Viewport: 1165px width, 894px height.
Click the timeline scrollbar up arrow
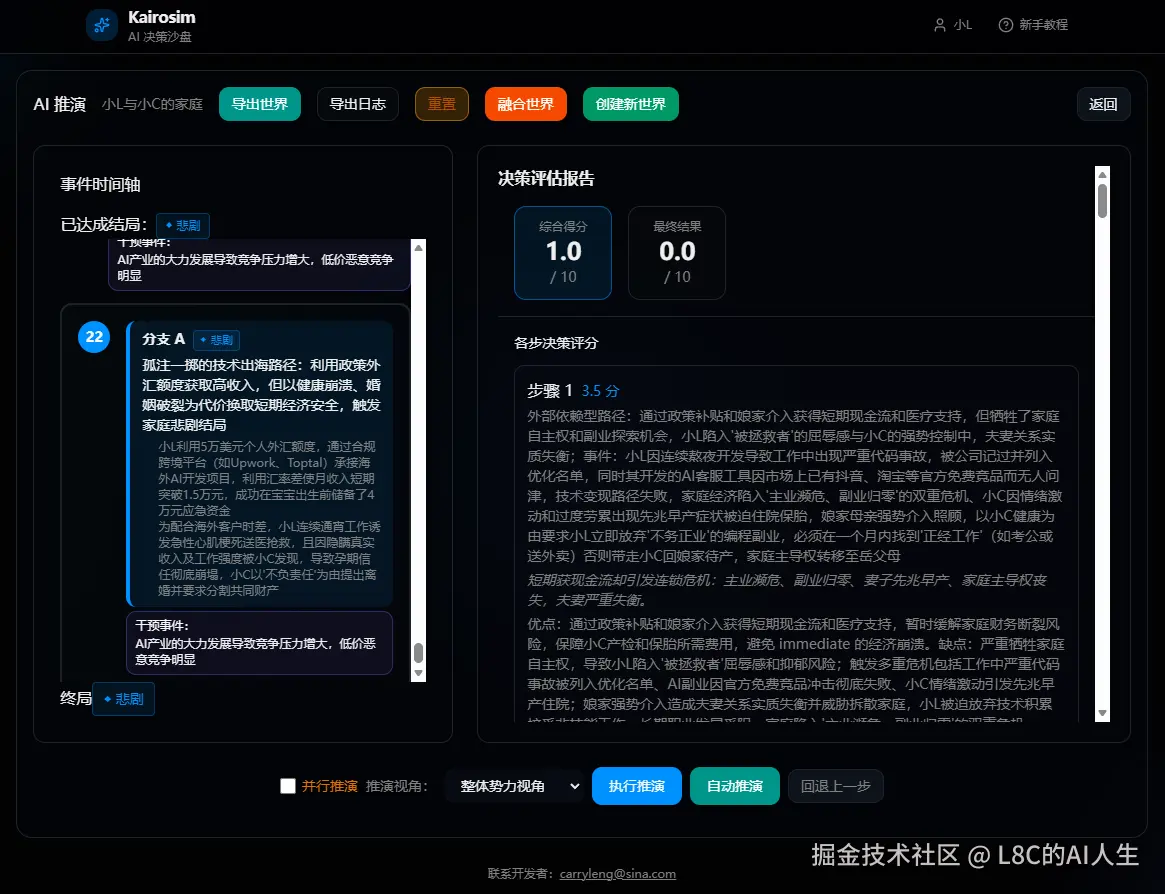click(x=418, y=247)
